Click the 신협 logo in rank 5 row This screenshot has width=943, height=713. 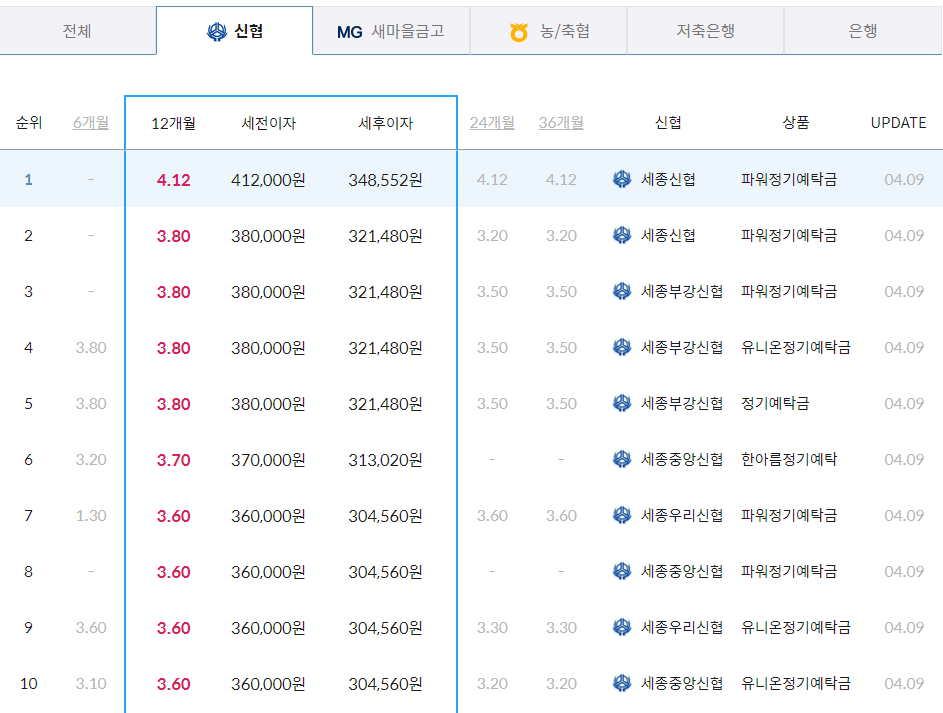tap(622, 403)
